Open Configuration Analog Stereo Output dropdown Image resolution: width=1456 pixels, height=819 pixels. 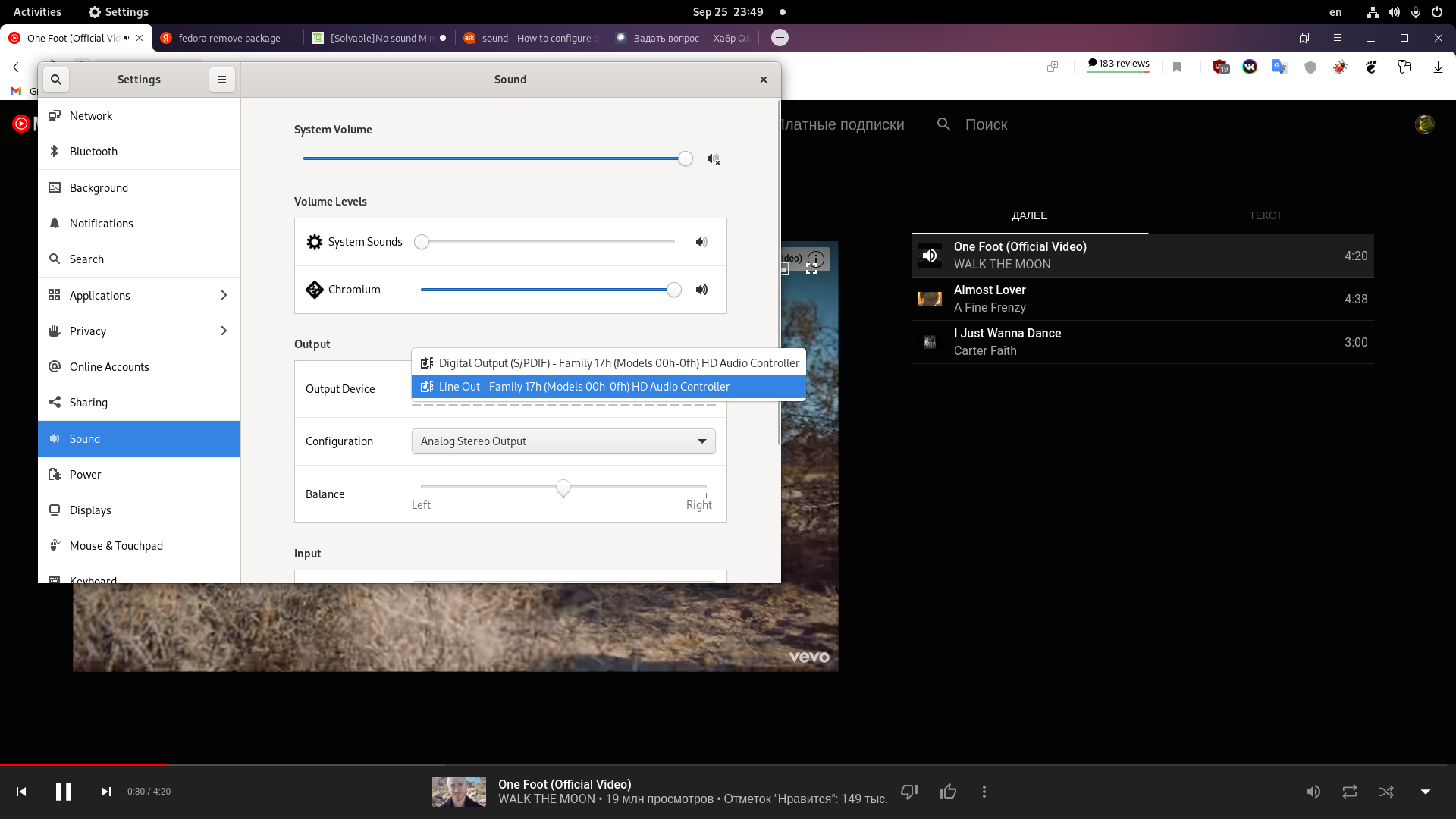(x=563, y=441)
